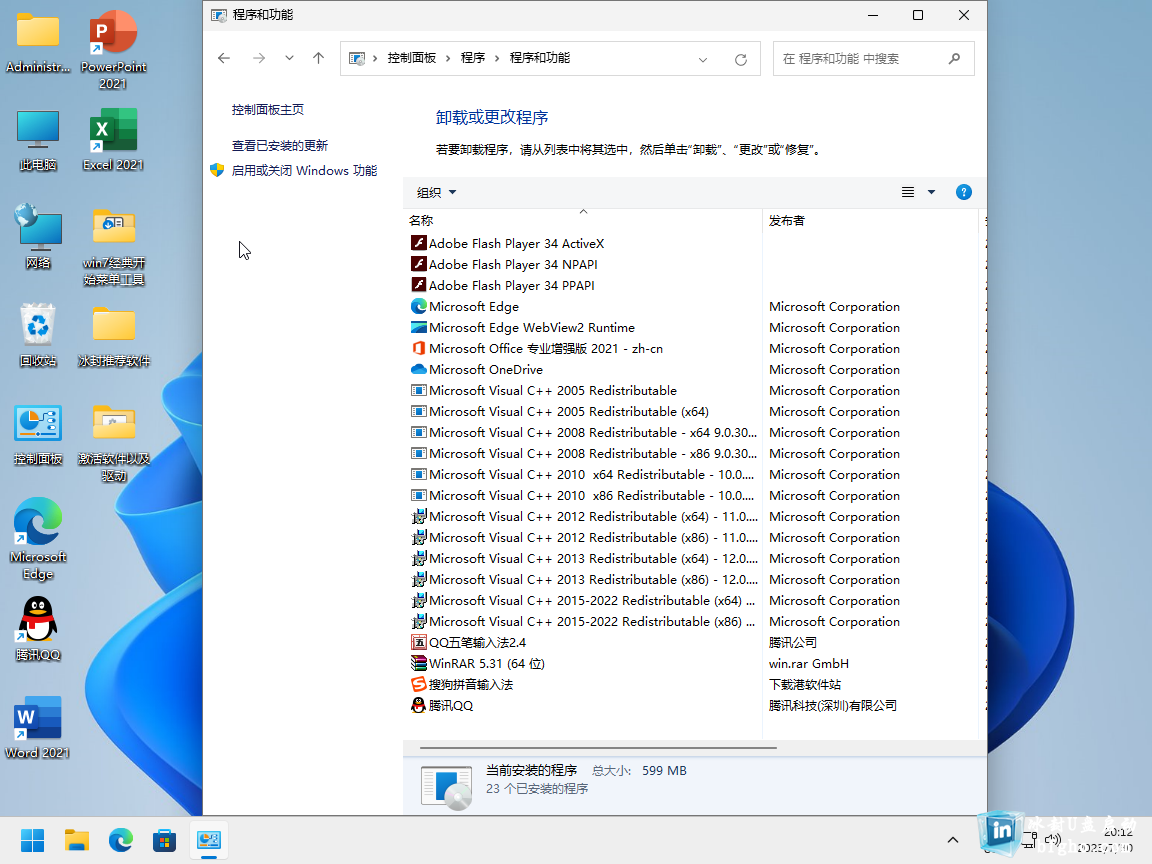
Task: Open 控制面板主页 link
Action: [267, 109]
